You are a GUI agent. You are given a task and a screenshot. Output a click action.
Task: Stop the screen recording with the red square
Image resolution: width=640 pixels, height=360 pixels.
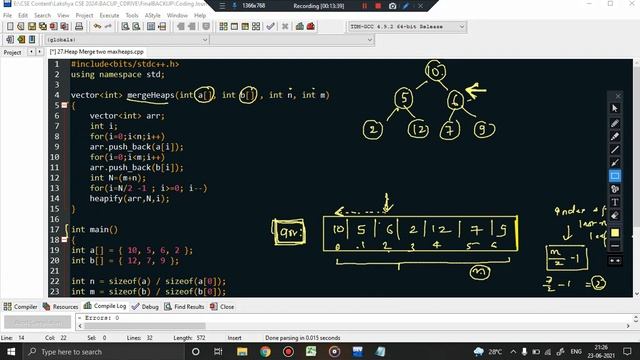pos(378,6)
